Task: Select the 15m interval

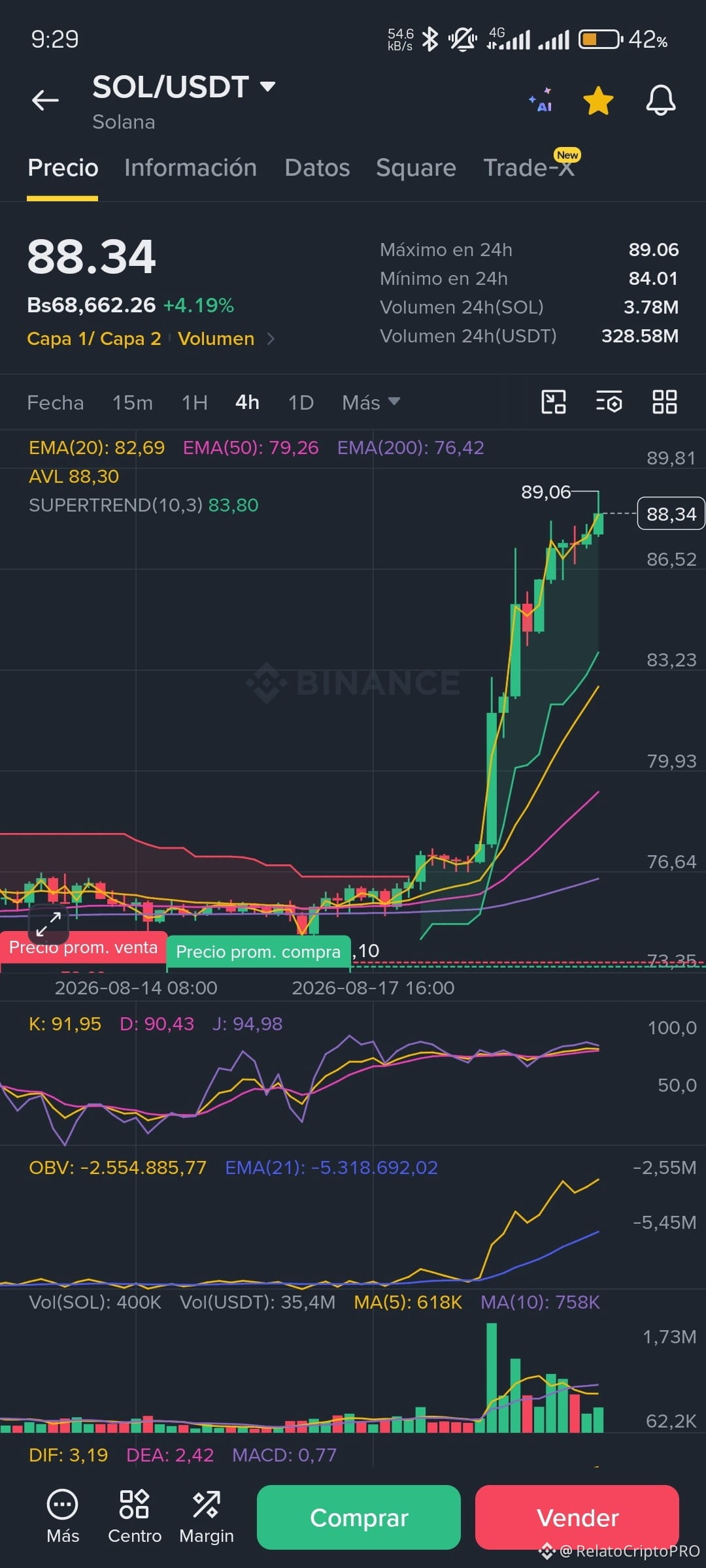Action: (x=133, y=402)
